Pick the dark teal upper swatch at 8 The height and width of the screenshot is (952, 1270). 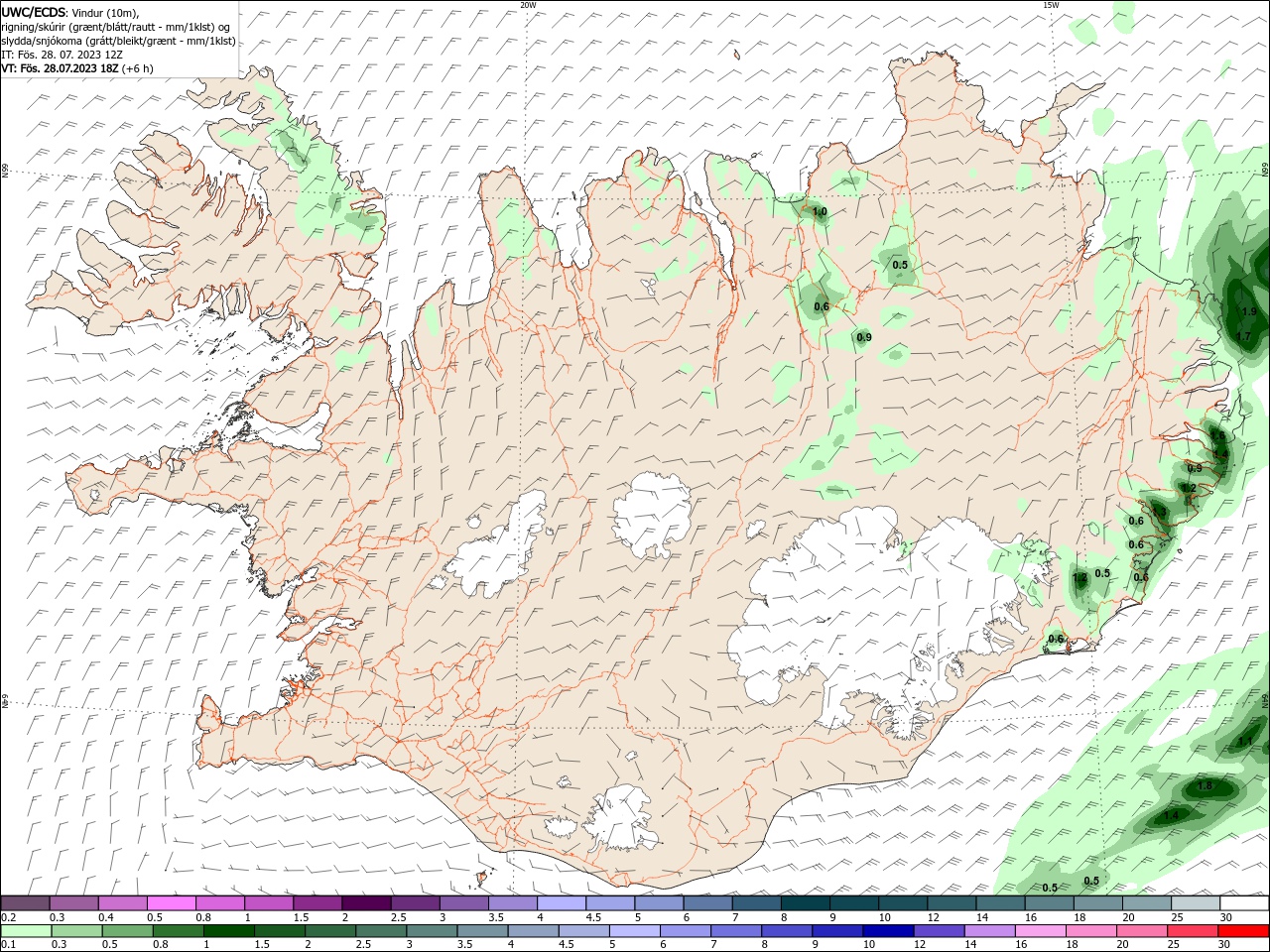point(806,903)
